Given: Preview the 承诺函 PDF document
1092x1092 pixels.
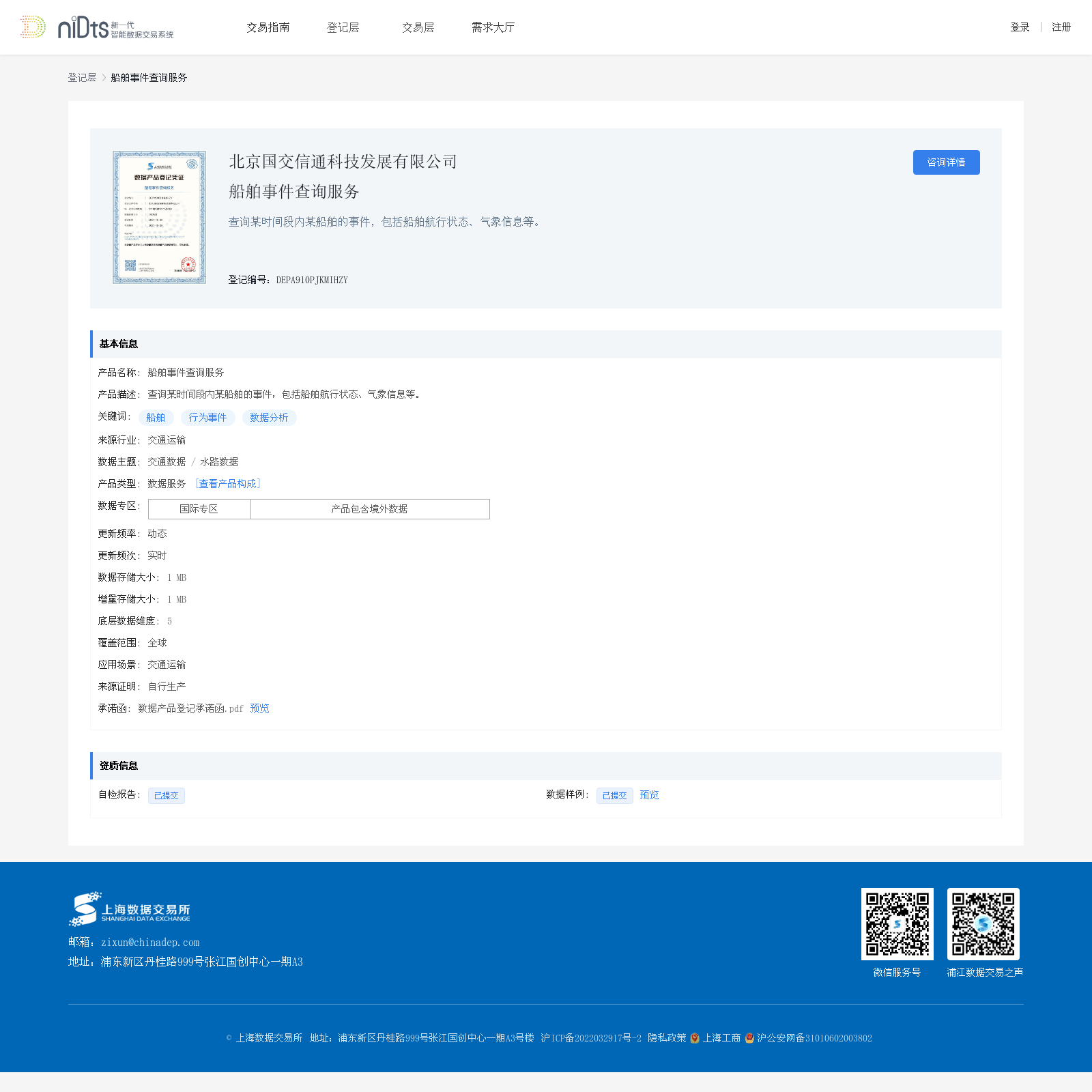Looking at the screenshot, I should pos(259,708).
